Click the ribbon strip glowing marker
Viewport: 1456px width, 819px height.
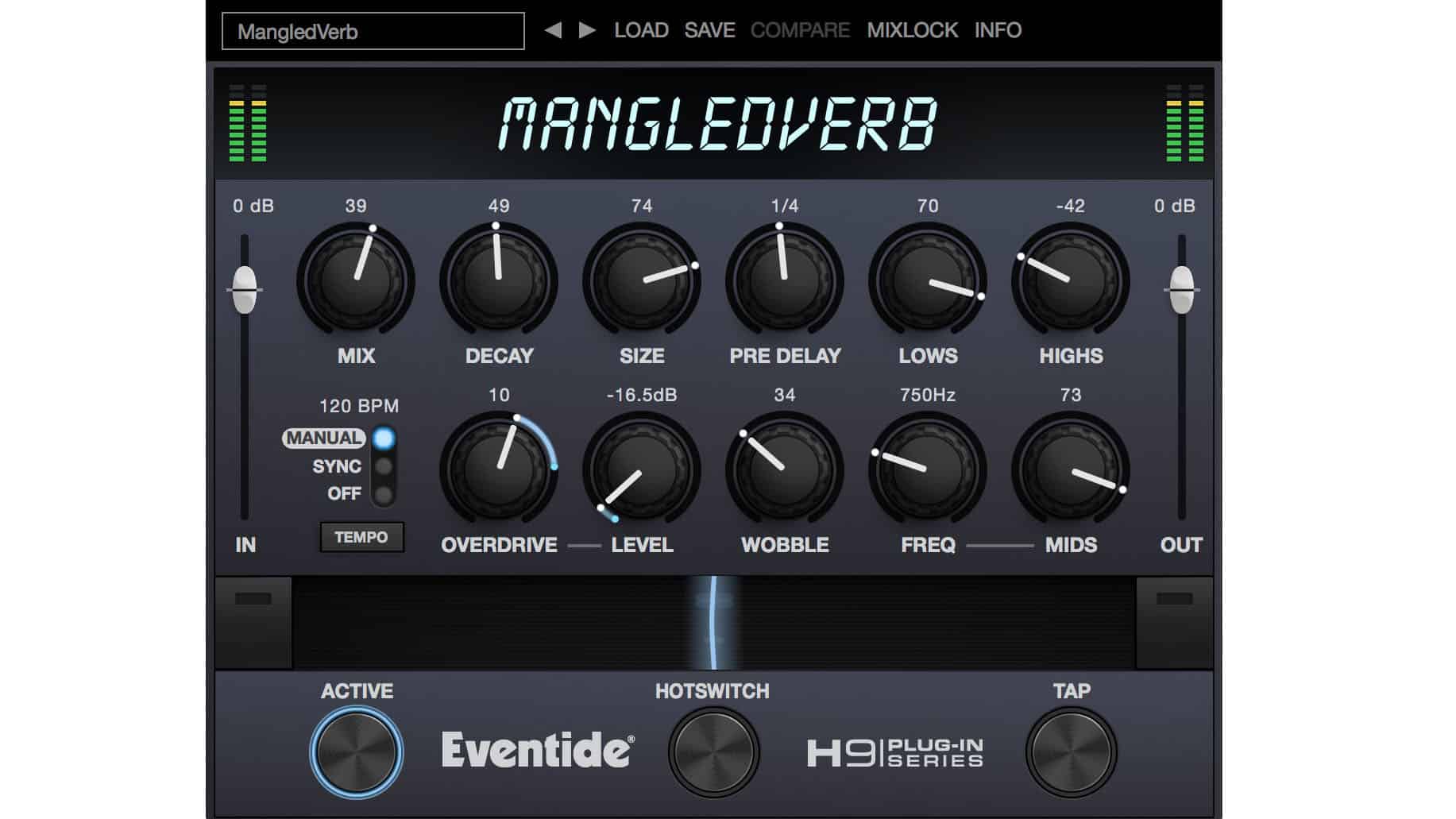pos(713,623)
